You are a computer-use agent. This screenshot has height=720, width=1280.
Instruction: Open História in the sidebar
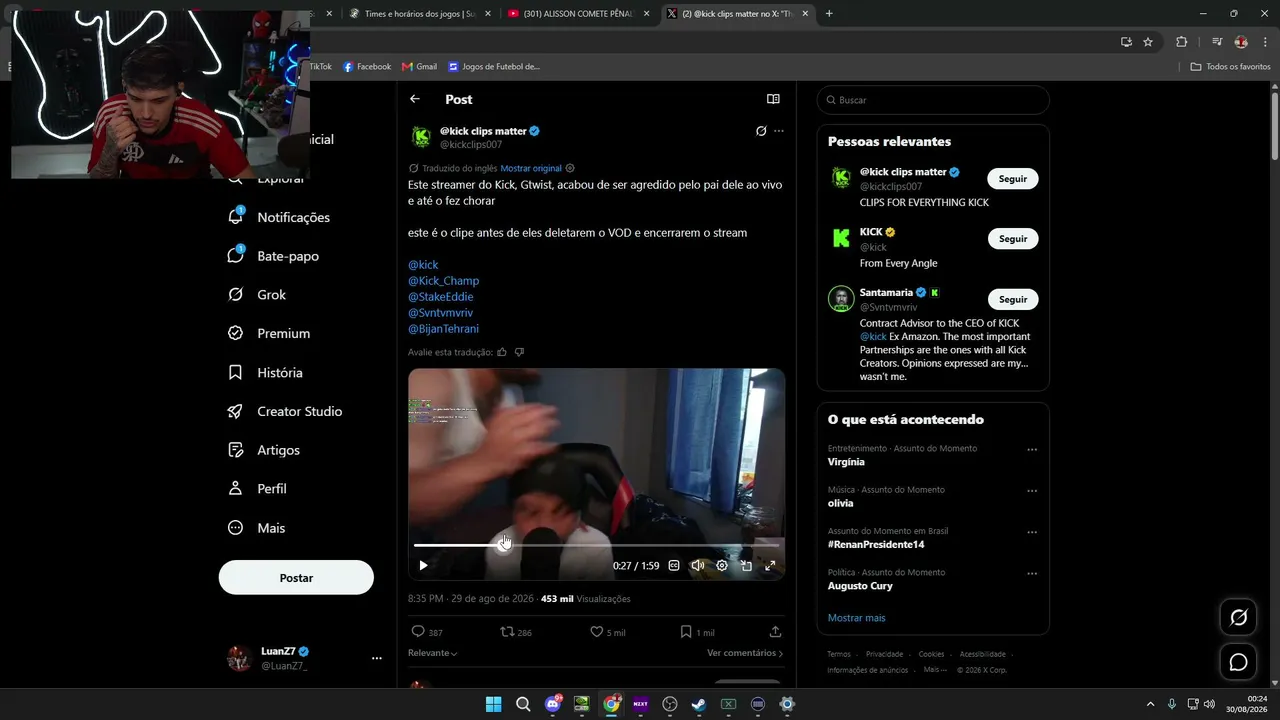pos(265,372)
